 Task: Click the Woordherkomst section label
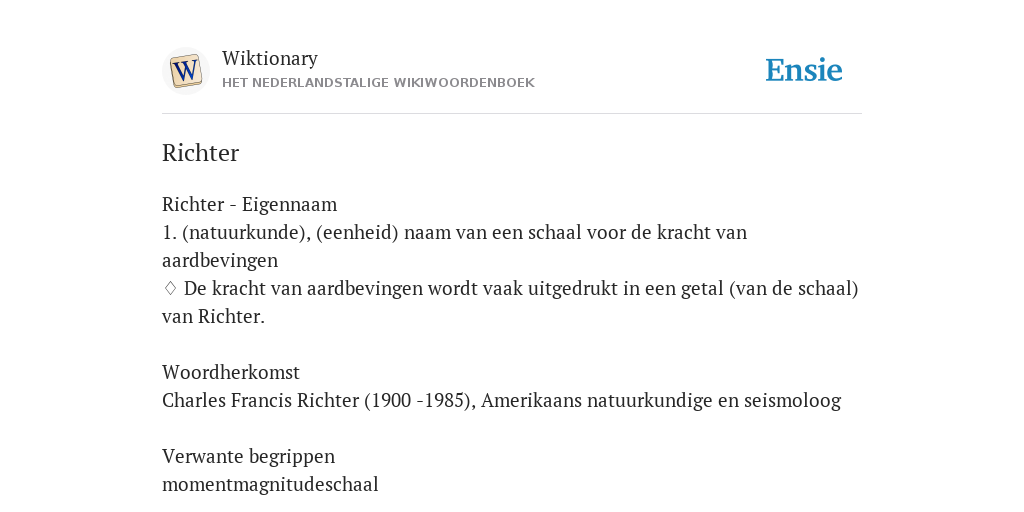click(231, 372)
